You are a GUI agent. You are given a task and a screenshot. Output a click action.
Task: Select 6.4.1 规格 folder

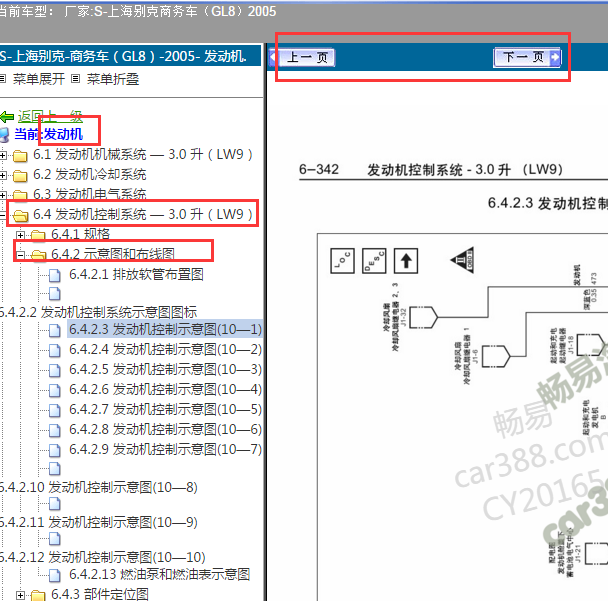tap(81, 234)
